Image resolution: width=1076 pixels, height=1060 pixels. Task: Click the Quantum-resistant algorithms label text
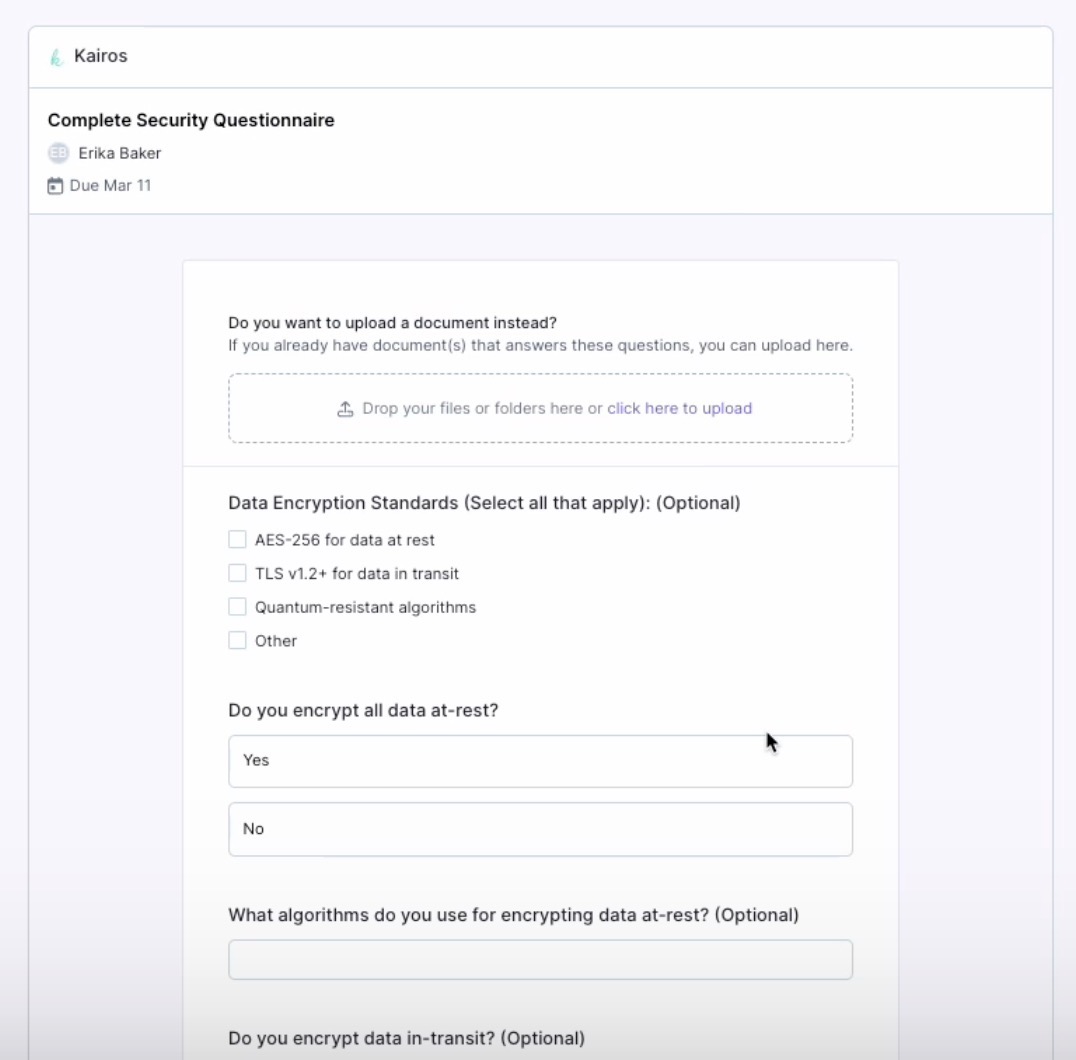click(365, 607)
